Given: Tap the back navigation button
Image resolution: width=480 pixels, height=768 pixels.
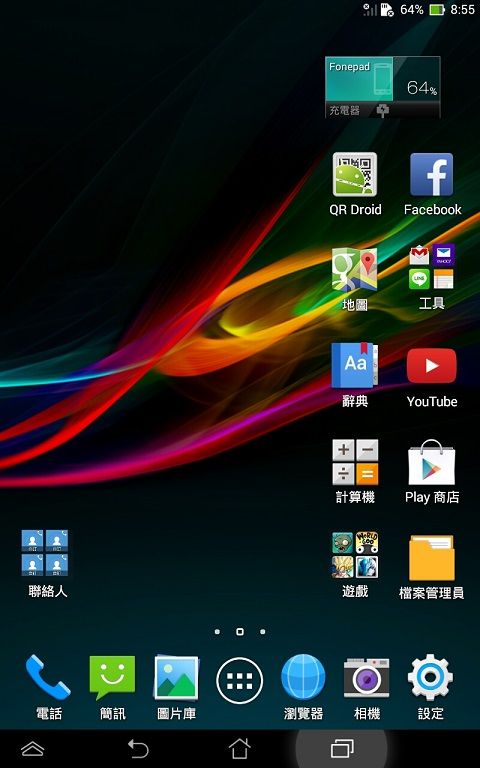Looking at the screenshot, I should [138, 749].
